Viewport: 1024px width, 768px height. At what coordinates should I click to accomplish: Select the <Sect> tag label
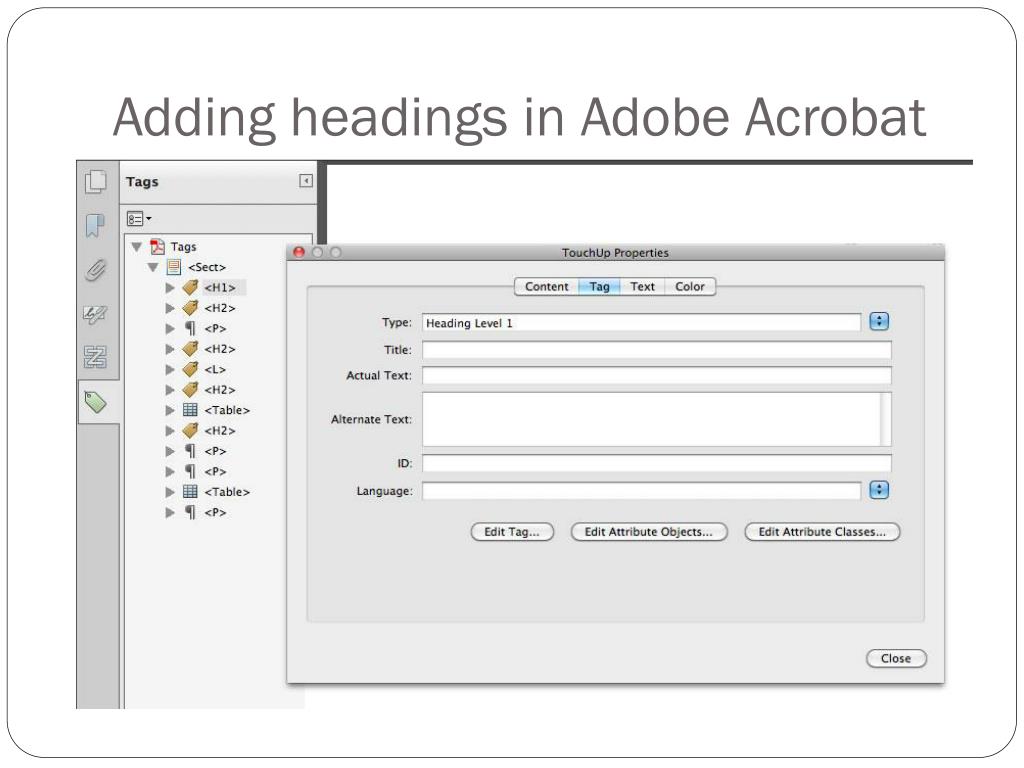click(x=207, y=267)
